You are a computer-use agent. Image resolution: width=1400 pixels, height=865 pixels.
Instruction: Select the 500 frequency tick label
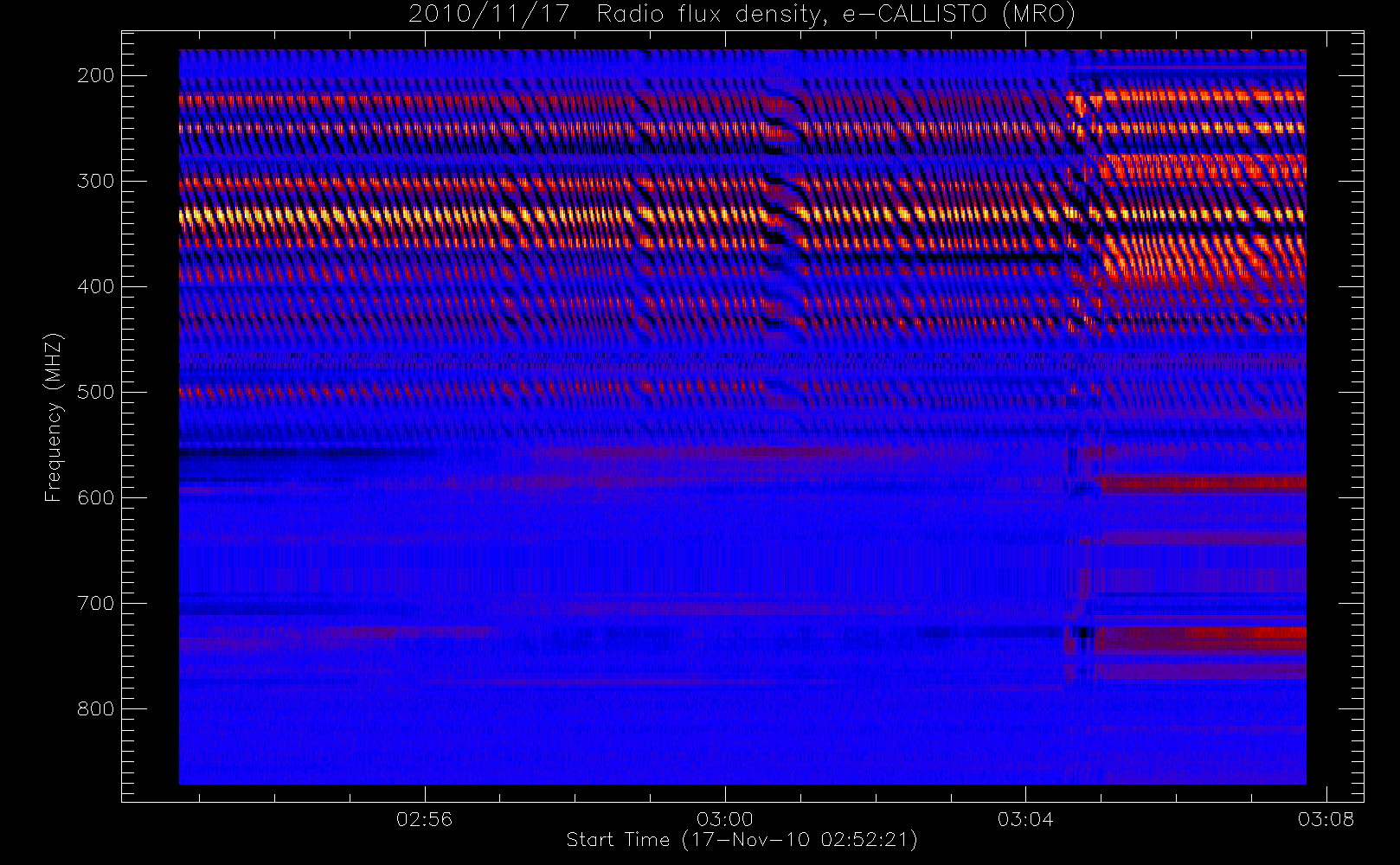click(x=96, y=392)
